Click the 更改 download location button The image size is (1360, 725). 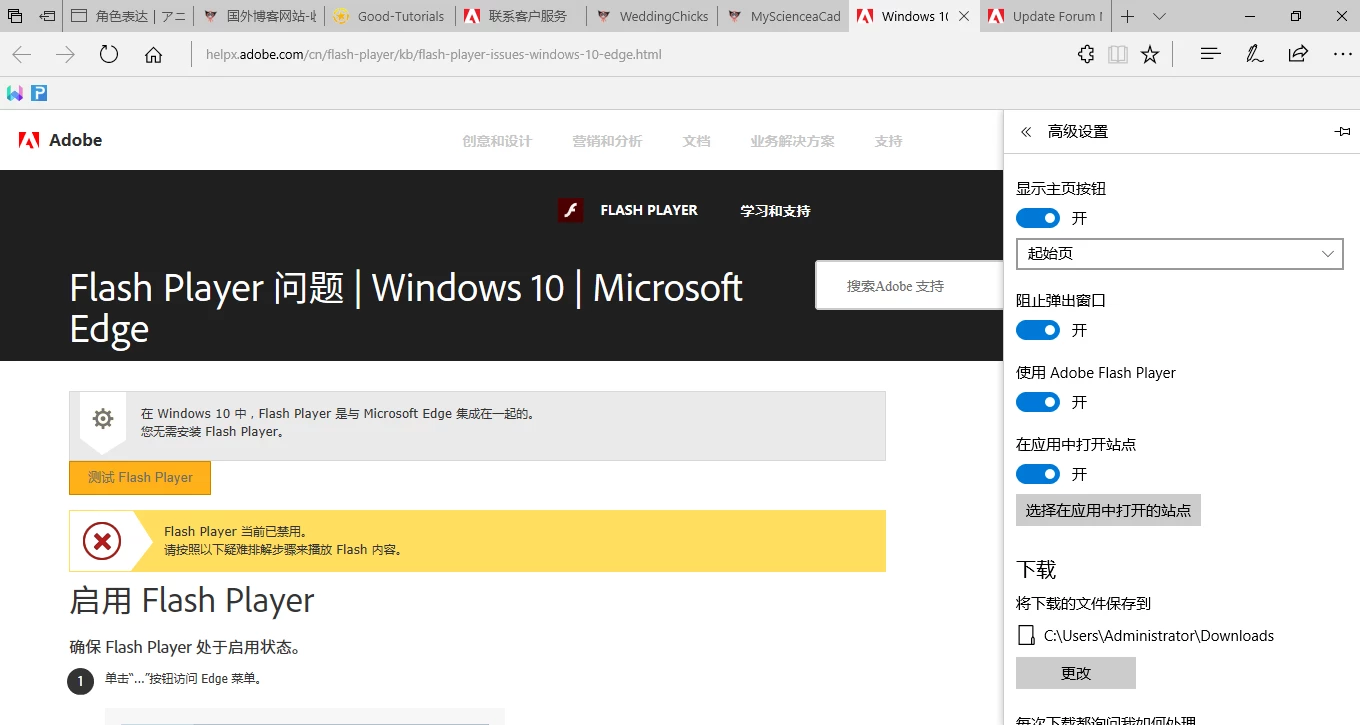pos(1076,673)
